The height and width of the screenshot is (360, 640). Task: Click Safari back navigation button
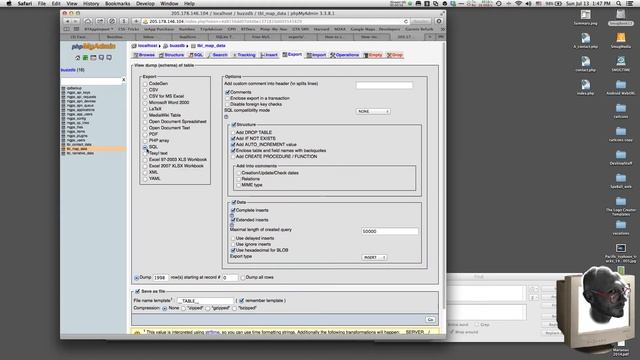68,21
